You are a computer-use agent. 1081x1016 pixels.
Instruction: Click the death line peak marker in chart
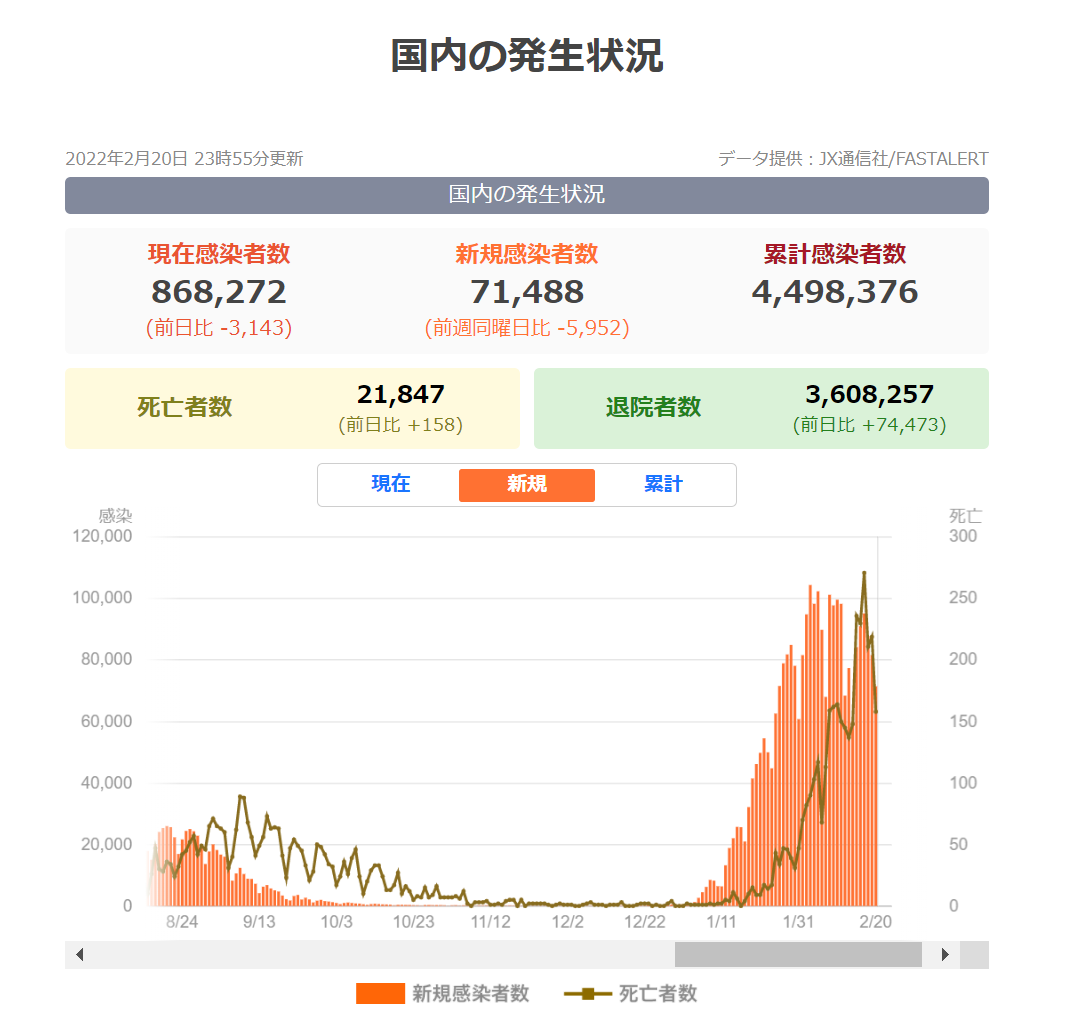coord(864,573)
